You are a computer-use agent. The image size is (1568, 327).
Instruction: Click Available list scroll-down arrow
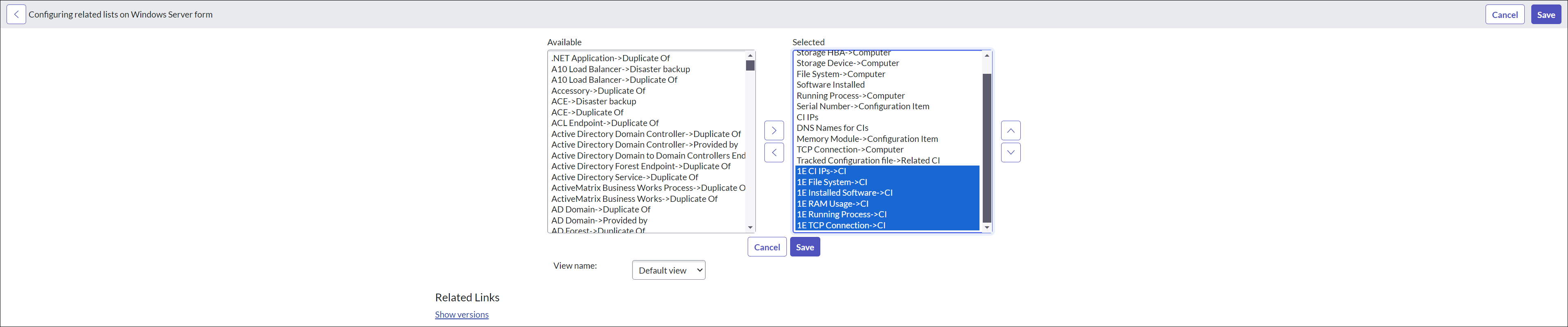click(x=750, y=228)
